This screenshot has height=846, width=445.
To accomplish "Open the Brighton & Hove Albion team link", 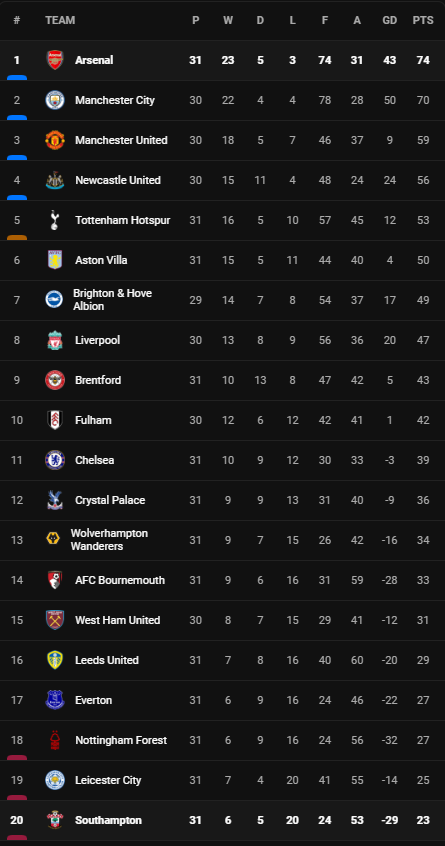I will pyautogui.click(x=112, y=299).
